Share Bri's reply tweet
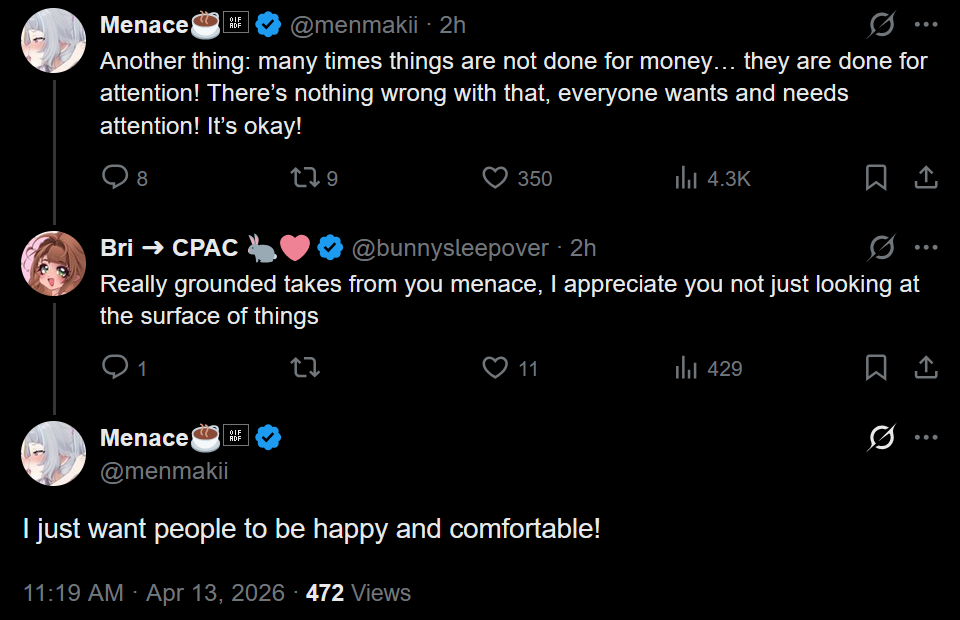The image size is (960, 620). pyautogui.click(x=926, y=368)
